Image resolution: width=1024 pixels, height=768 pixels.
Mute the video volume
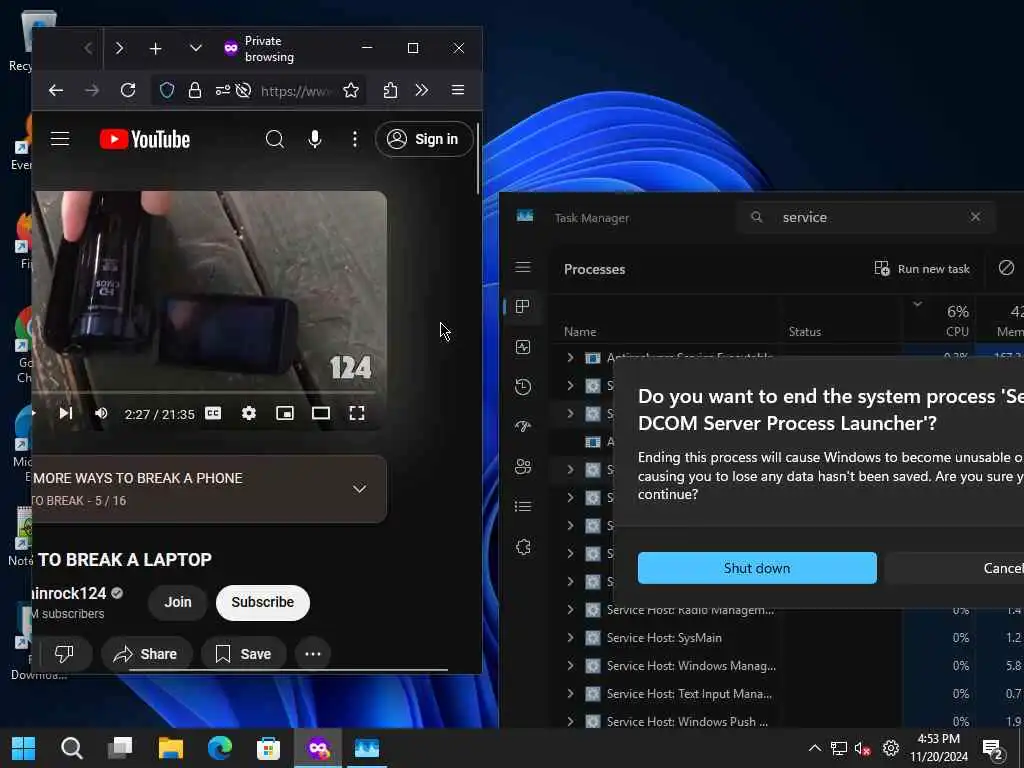[x=101, y=413]
